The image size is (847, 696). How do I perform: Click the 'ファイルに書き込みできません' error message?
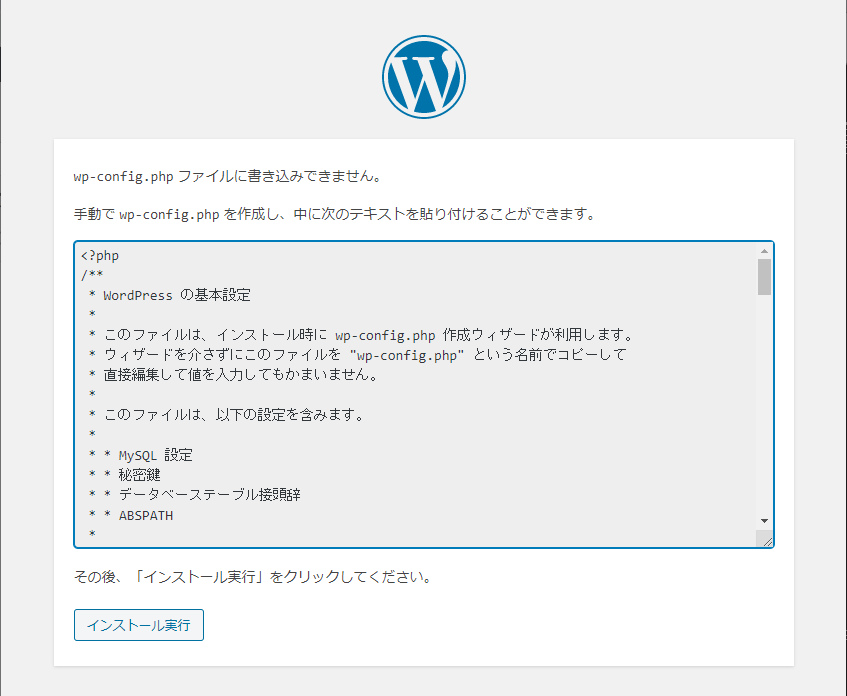tap(228, 176)
